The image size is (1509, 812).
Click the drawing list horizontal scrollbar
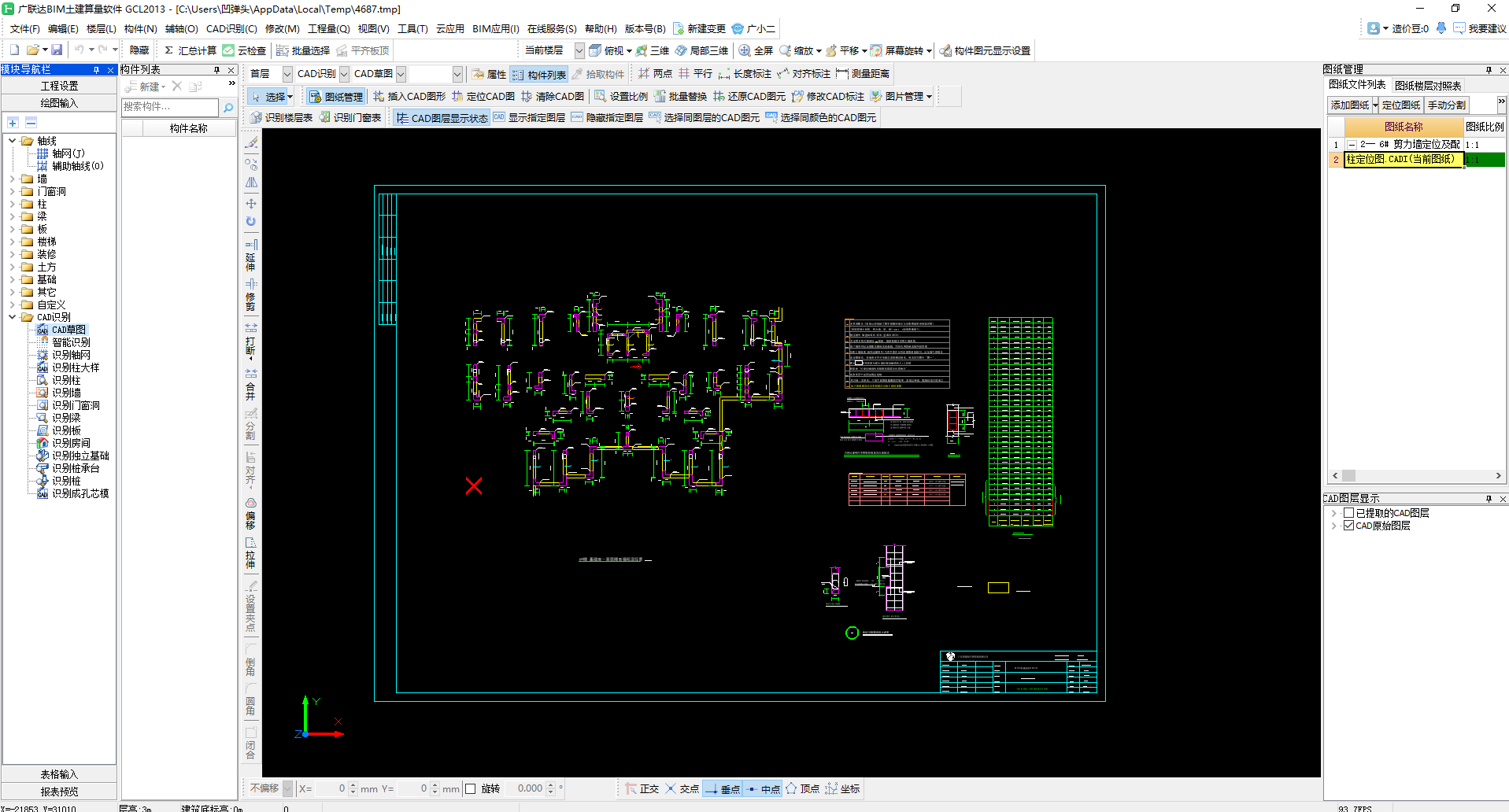[1416, 476]
